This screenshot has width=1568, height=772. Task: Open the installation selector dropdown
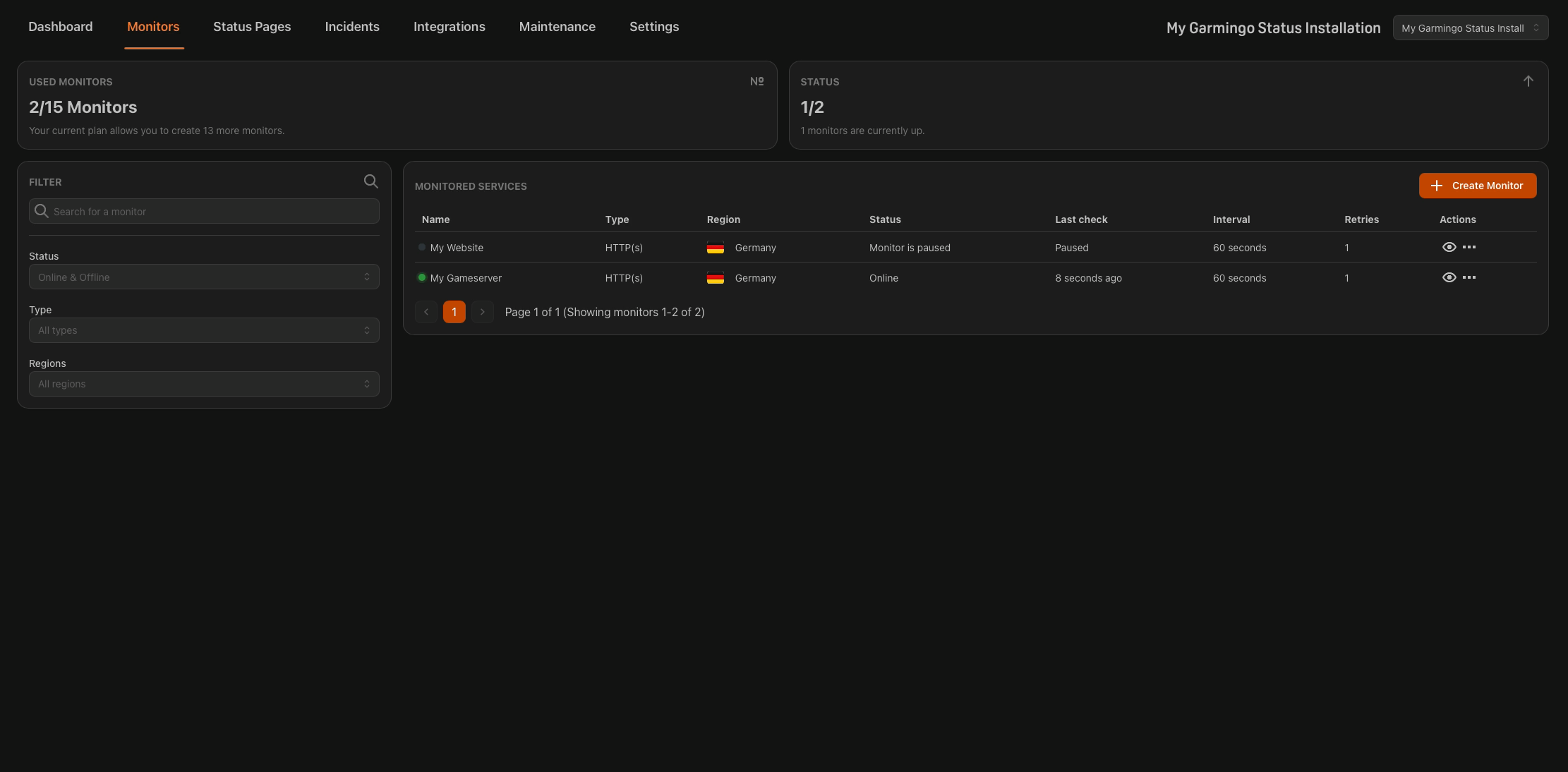(x=1471, y=28)
